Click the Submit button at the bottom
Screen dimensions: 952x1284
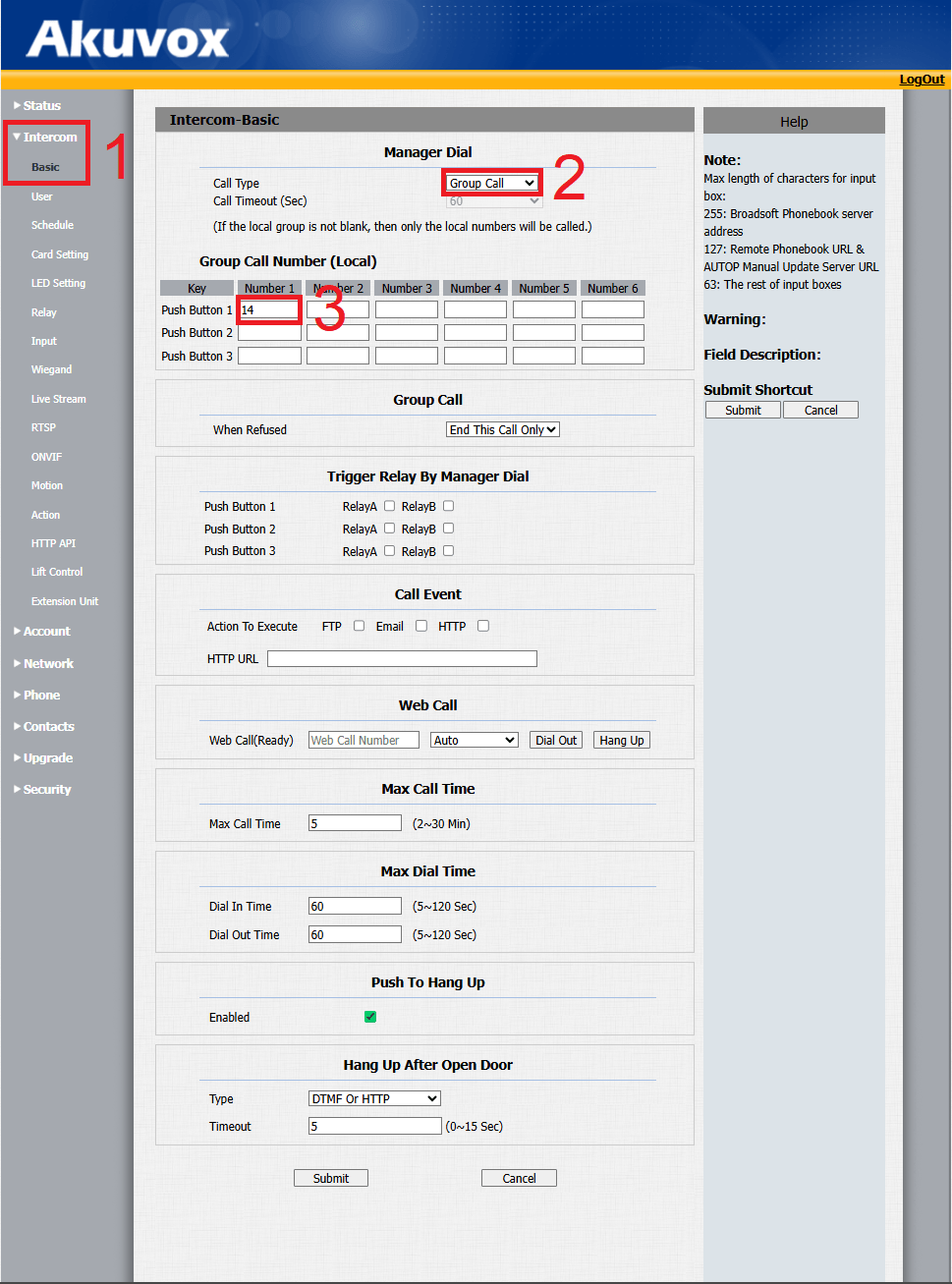pos(330,1177)
